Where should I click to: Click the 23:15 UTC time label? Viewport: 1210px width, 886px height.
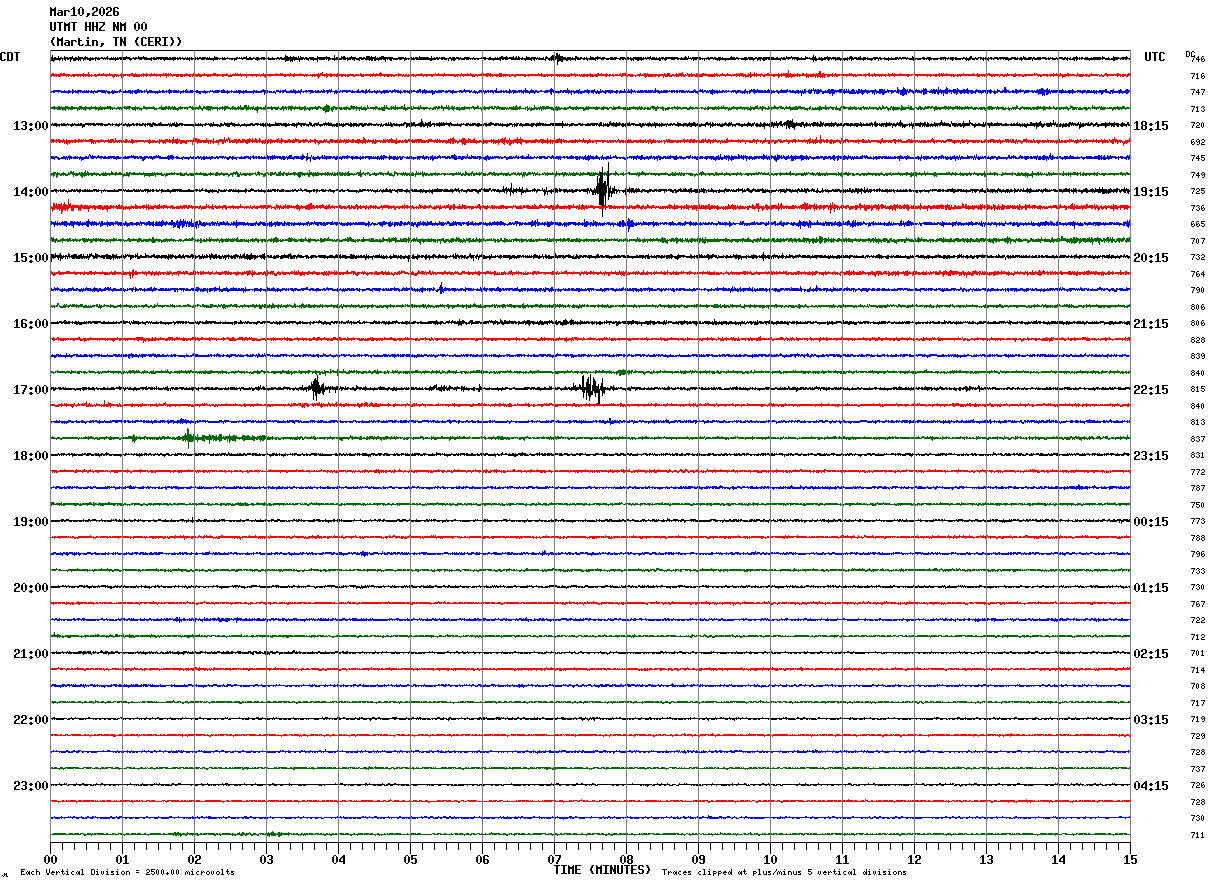(1151, 456)
